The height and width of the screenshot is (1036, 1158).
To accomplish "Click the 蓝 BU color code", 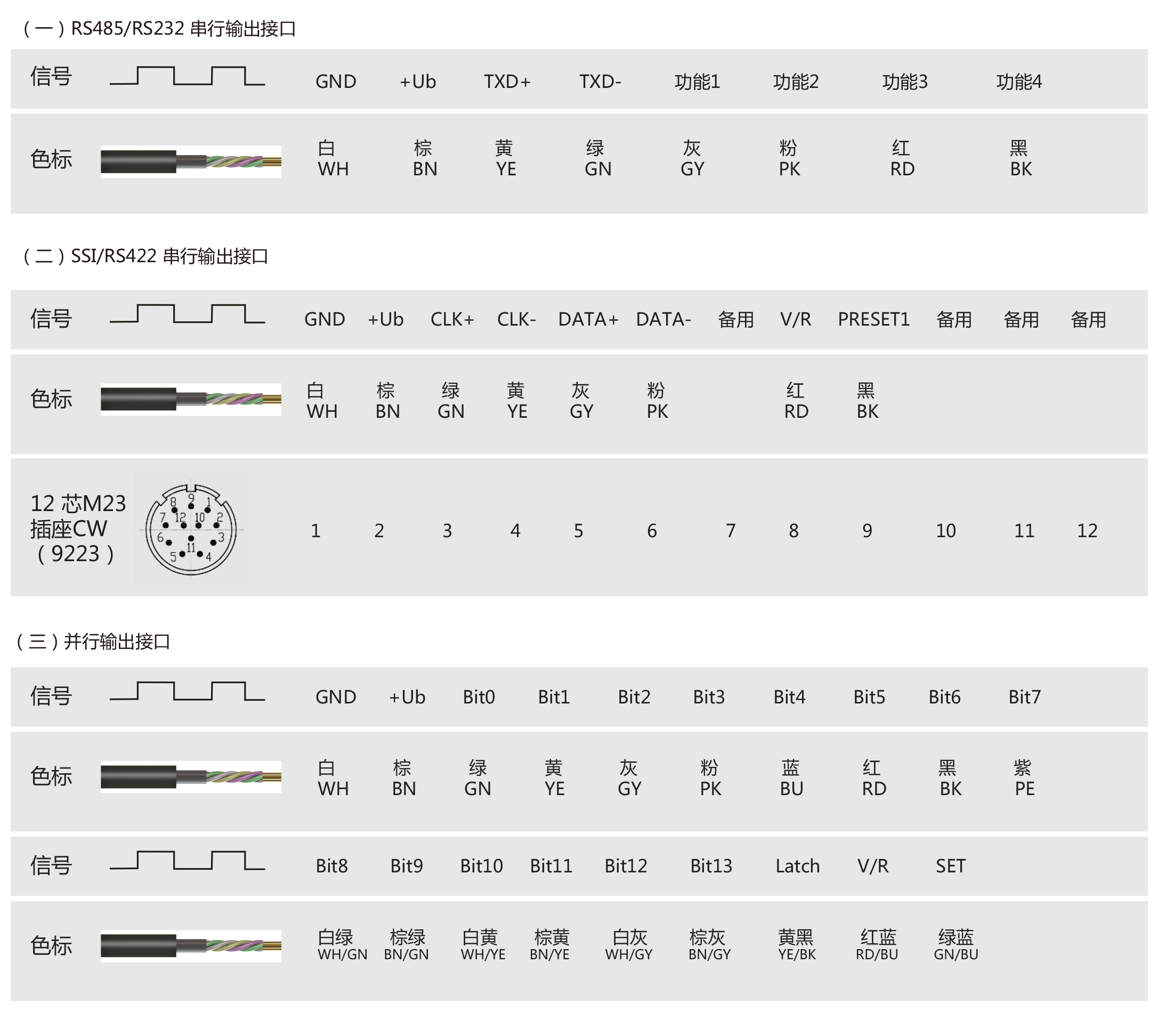I will point(791,779).
